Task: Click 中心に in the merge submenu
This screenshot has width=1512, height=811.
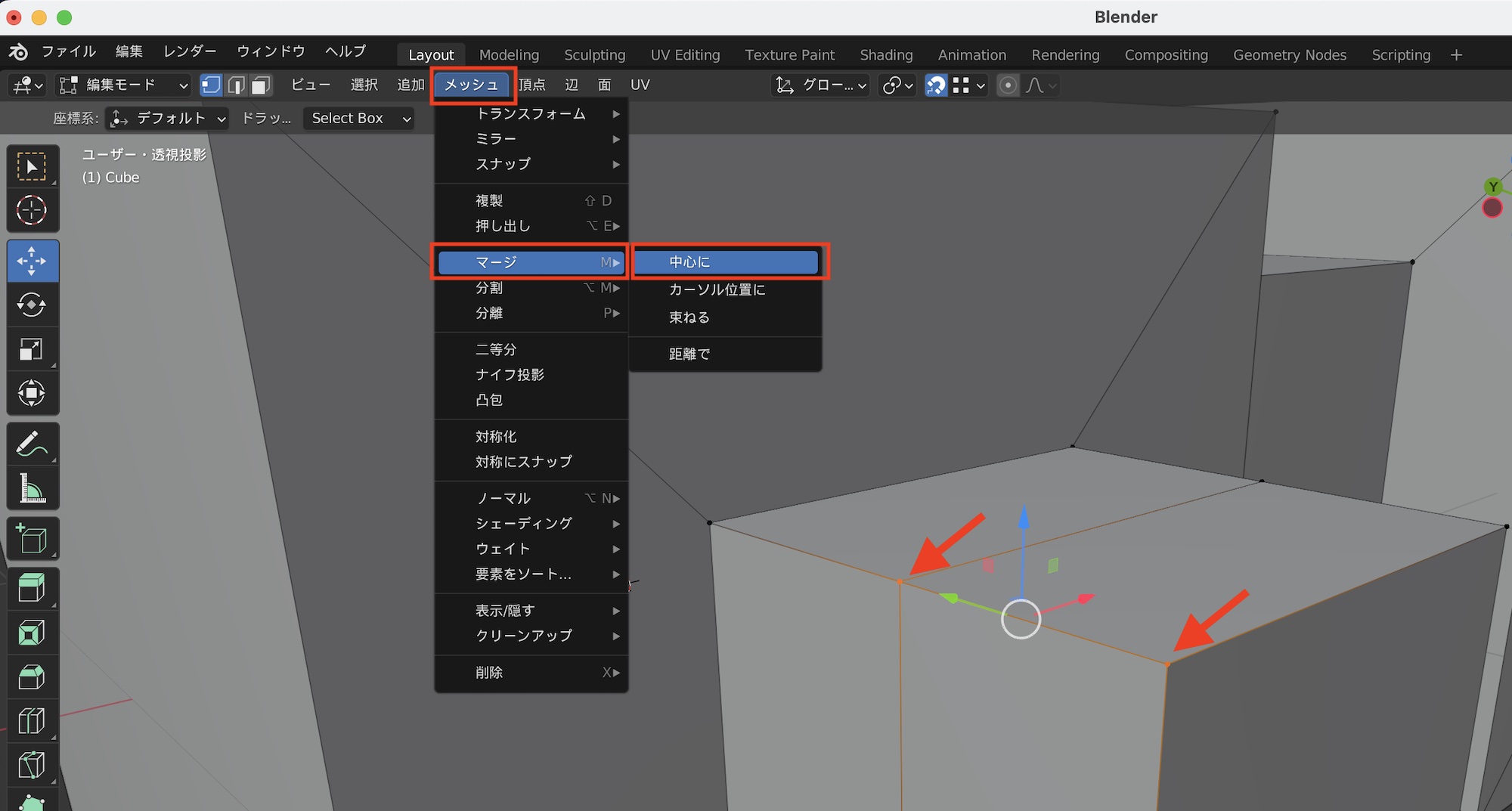Action: (726, 262)
